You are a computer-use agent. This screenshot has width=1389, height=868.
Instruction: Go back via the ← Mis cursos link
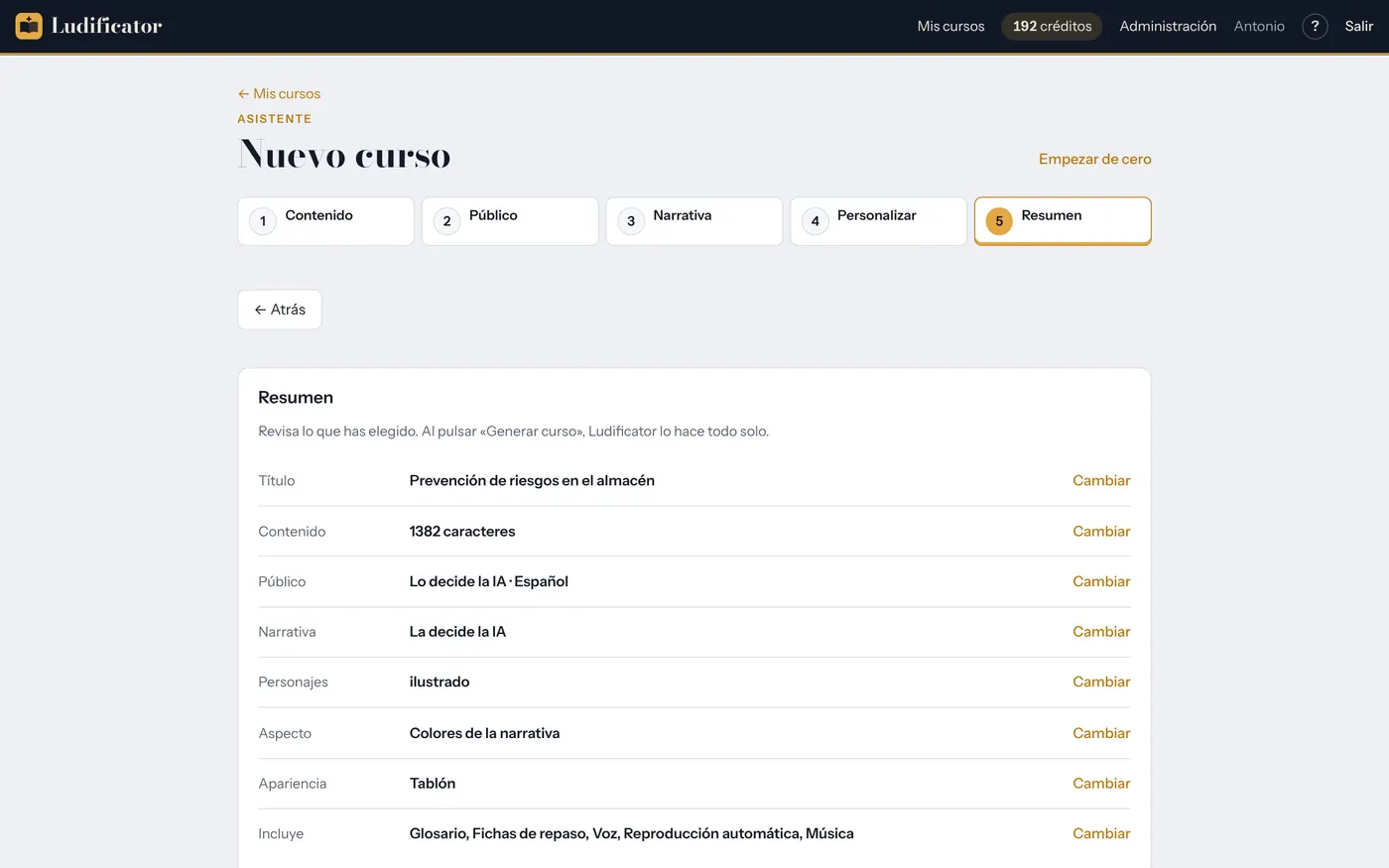(279, 93)
